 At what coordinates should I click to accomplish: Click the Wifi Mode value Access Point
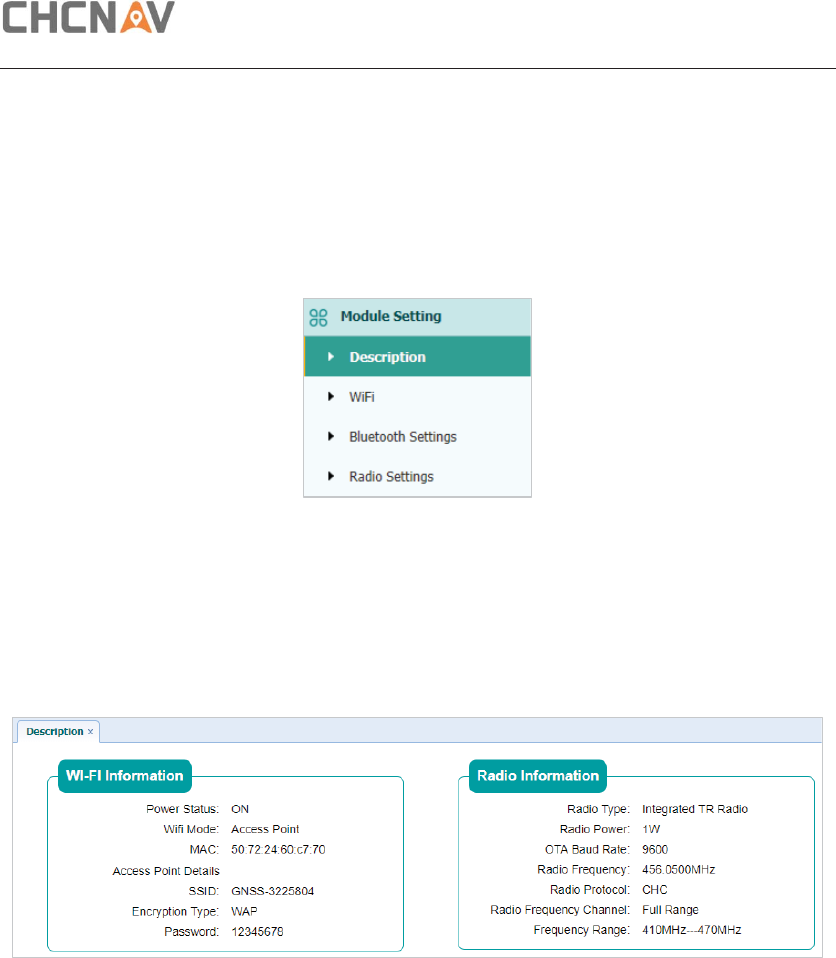click(265, 829)
